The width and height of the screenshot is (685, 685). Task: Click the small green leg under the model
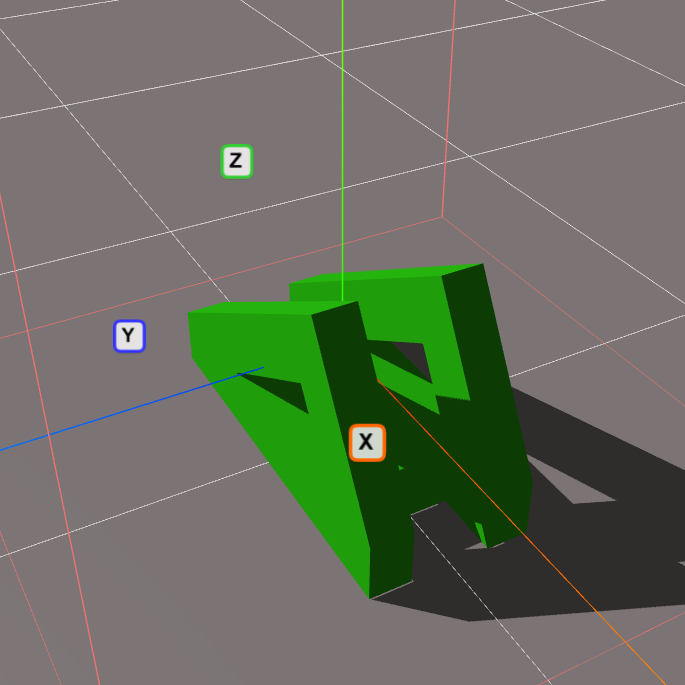pos(481,533)
